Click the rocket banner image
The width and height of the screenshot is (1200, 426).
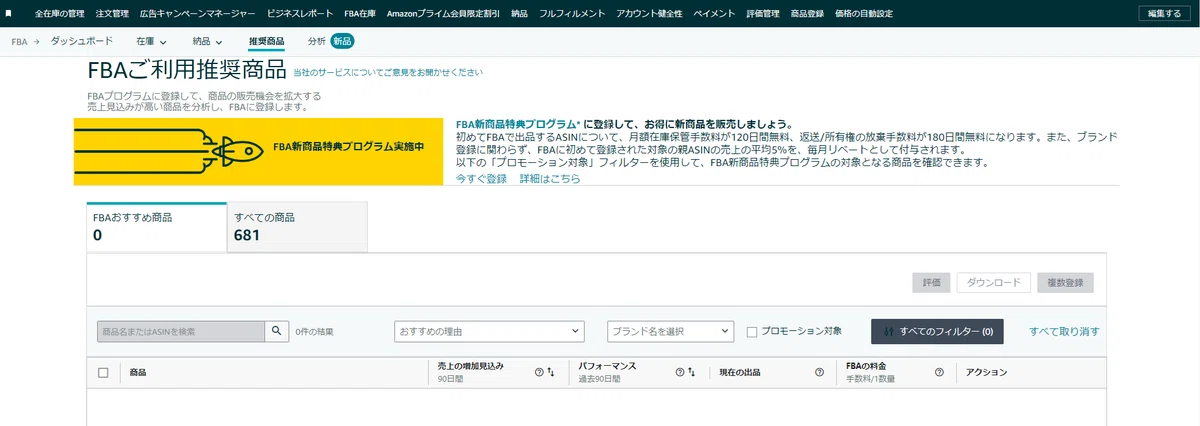(x=258, y=152)
